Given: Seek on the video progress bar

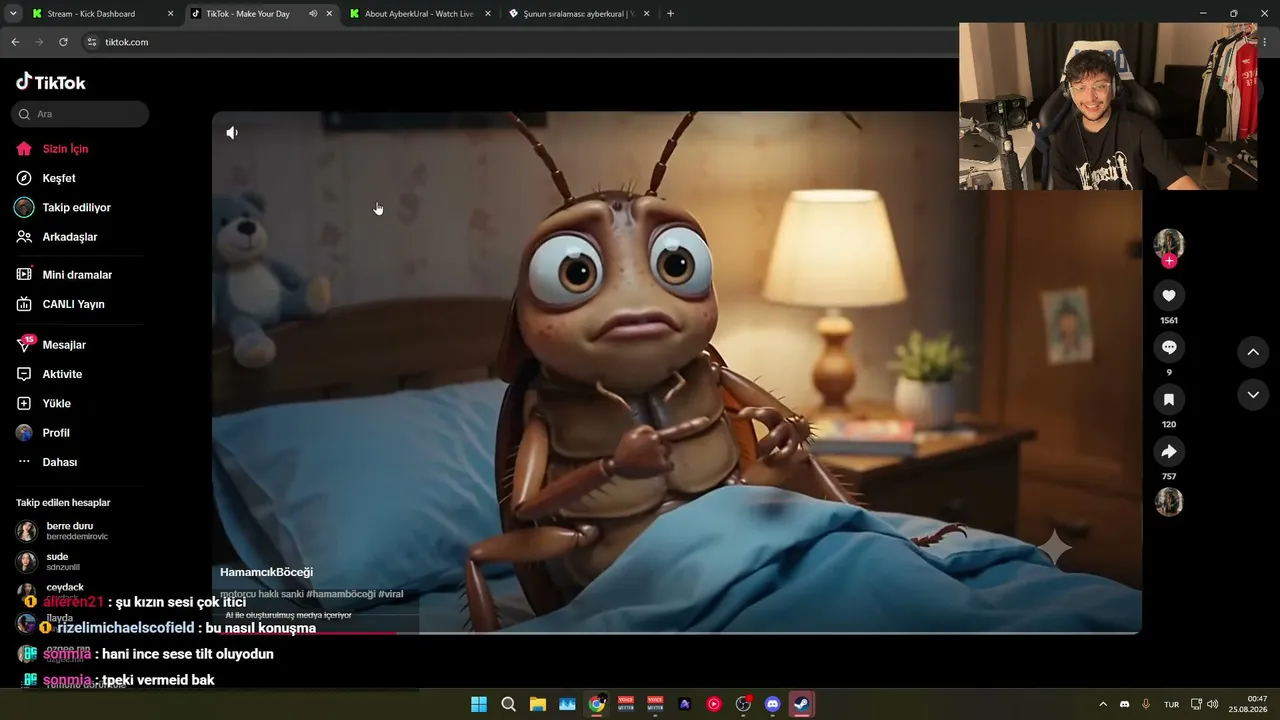Looking at the screenshot, I should click(x=677, y=632).
